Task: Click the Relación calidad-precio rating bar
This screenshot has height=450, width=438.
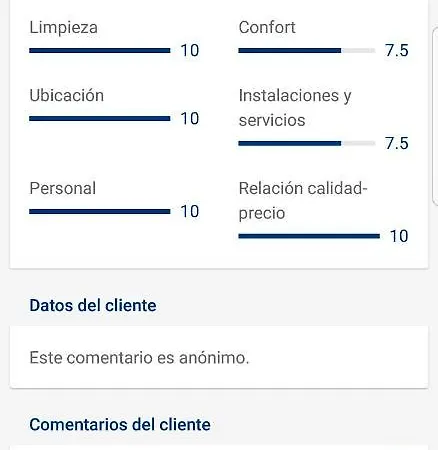Action: [309, 236]
